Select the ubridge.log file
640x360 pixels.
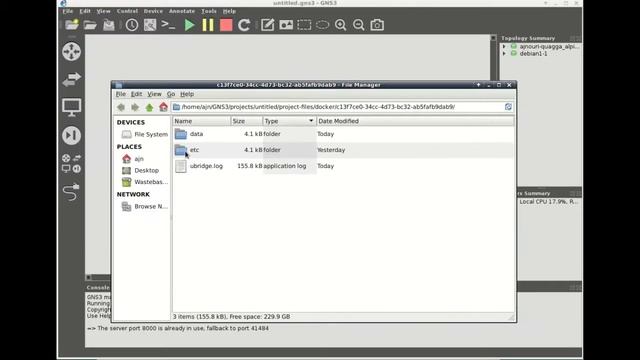point(206,166)
